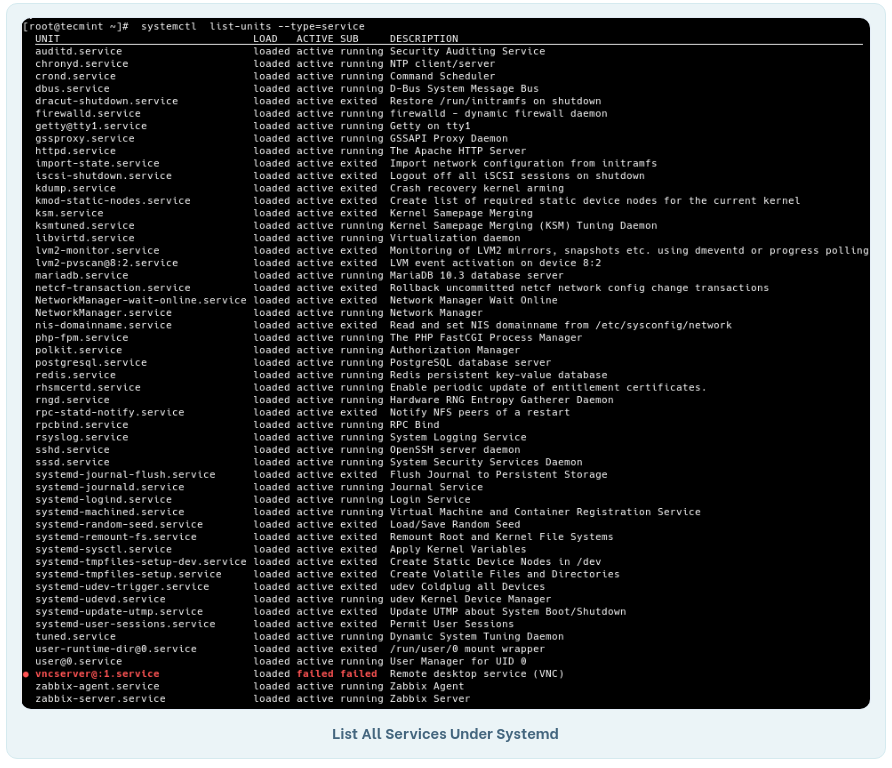This screenshot has height=768, width=892.
Task: Select sssd.service entry
Action: pyautogui.click(x=72, y=463)
